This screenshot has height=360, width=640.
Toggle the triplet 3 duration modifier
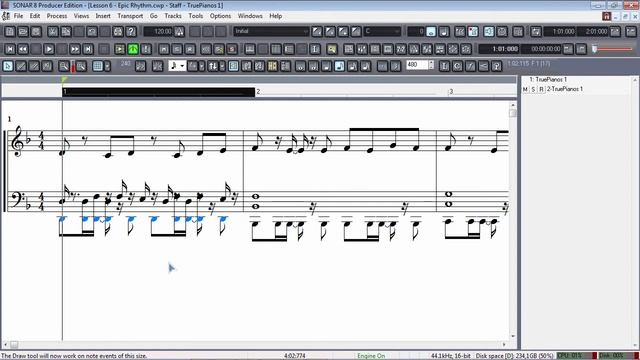click(x=395, y=66)
